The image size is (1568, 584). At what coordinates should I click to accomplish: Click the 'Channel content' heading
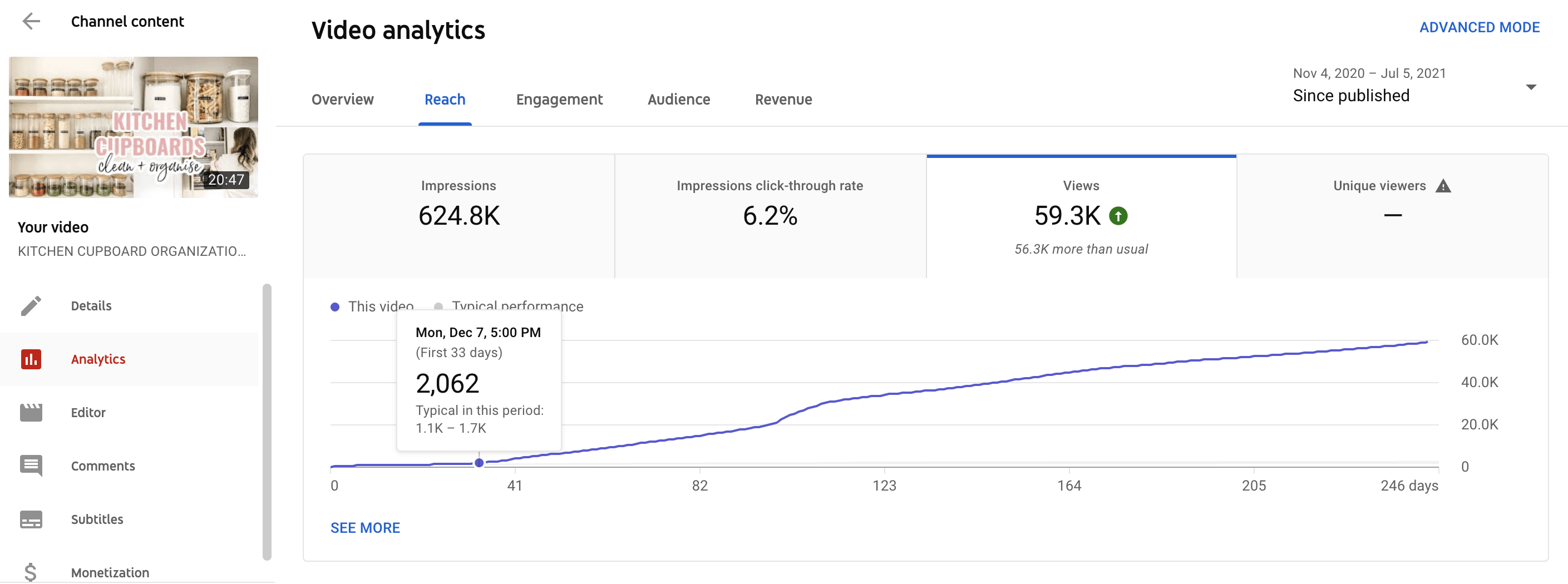(127, 21)
